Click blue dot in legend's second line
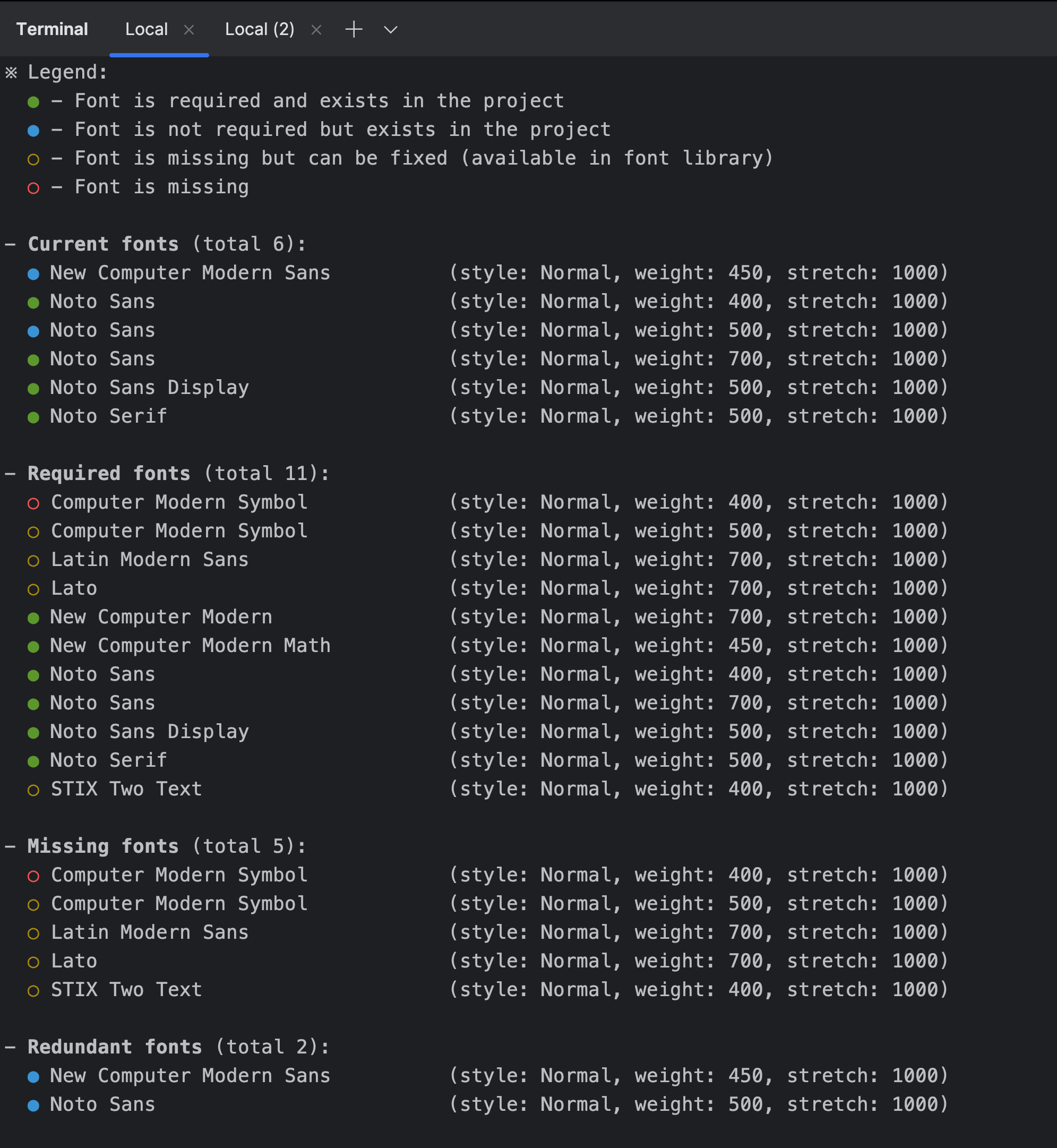Image resolution: width=1057 pixels, height=1148 pixels. 34,131
